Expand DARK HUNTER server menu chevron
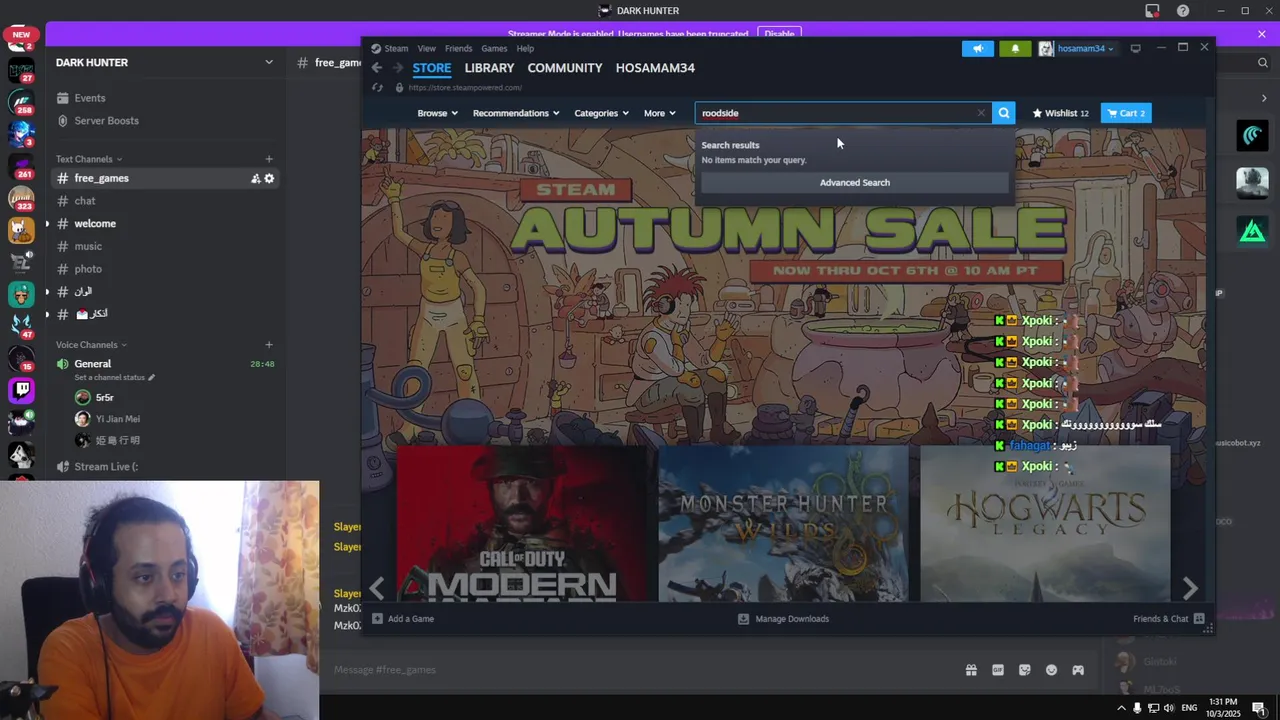The image size is (1280, 720). [x=268, y=62]
